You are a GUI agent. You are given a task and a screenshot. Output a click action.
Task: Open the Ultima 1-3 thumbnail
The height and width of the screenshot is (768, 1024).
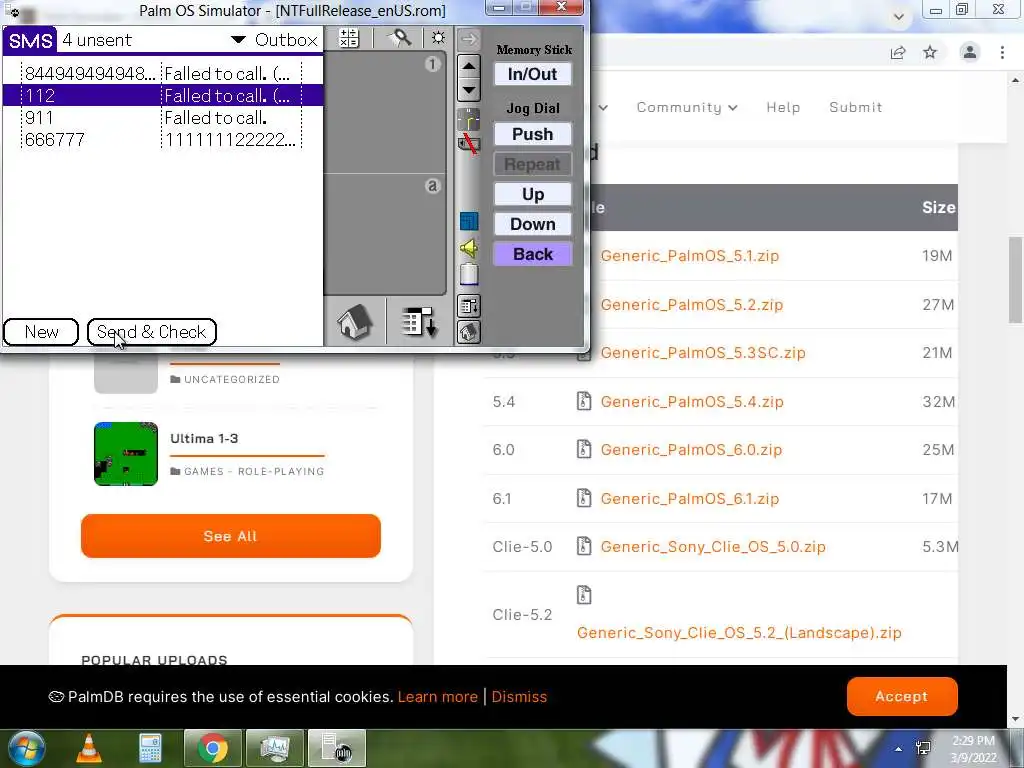(126, 454)
